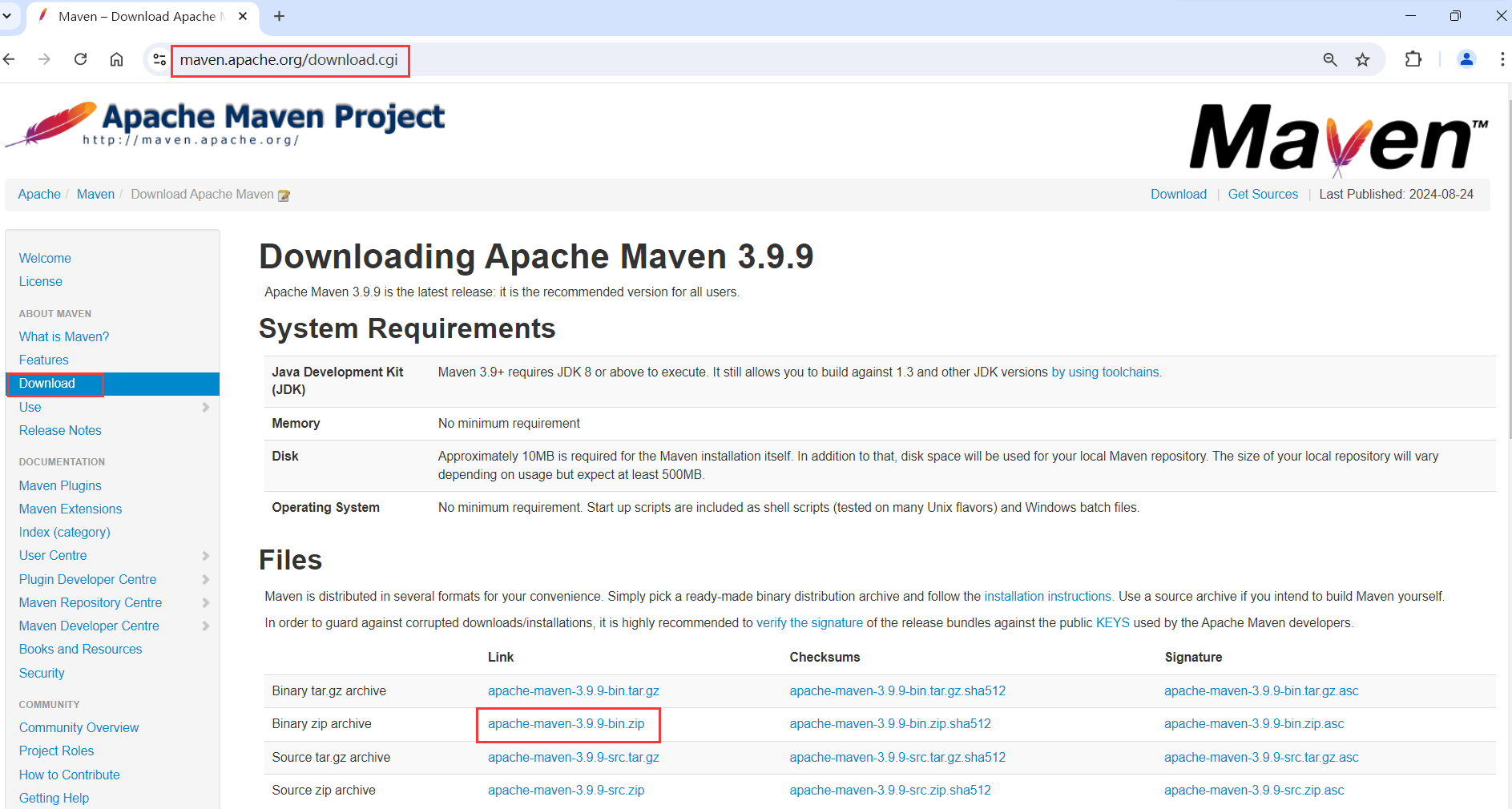Open Features in the sidebar
1512x809 pixels.
pyautogui.click(x=44, y=360)
